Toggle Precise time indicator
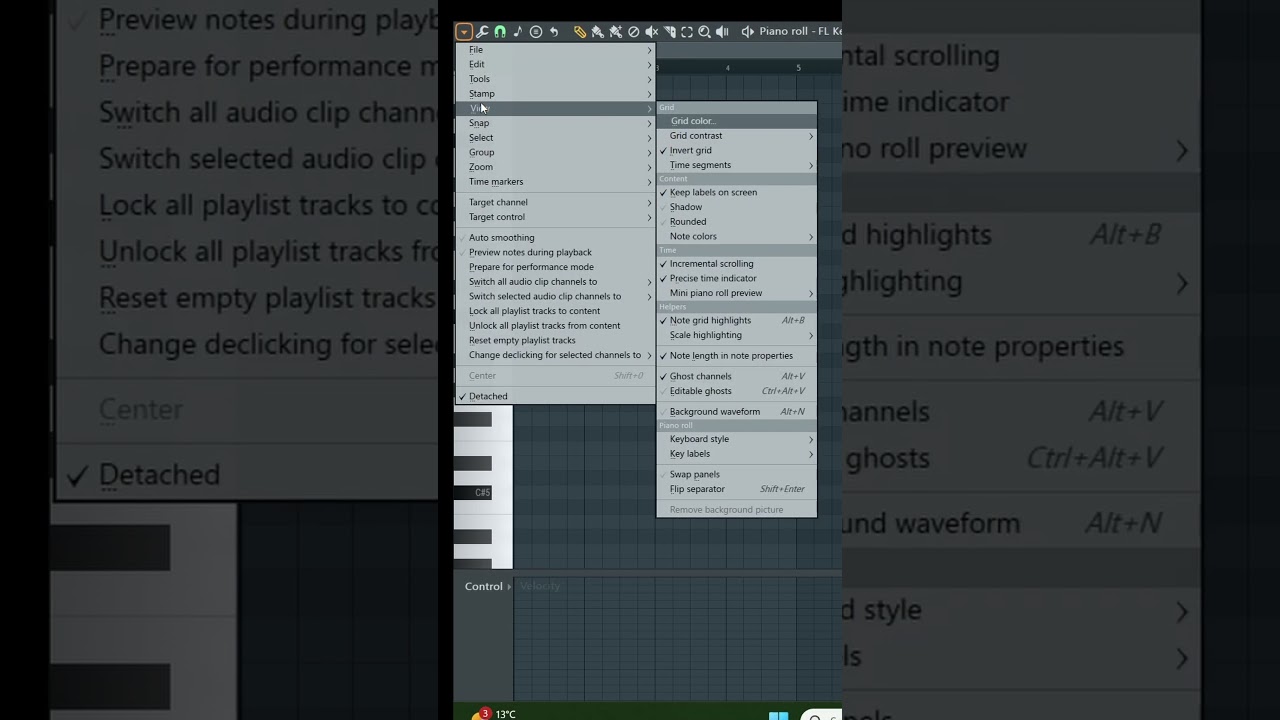This screenshot has width=1280, height=720. (x=736, y=278)
